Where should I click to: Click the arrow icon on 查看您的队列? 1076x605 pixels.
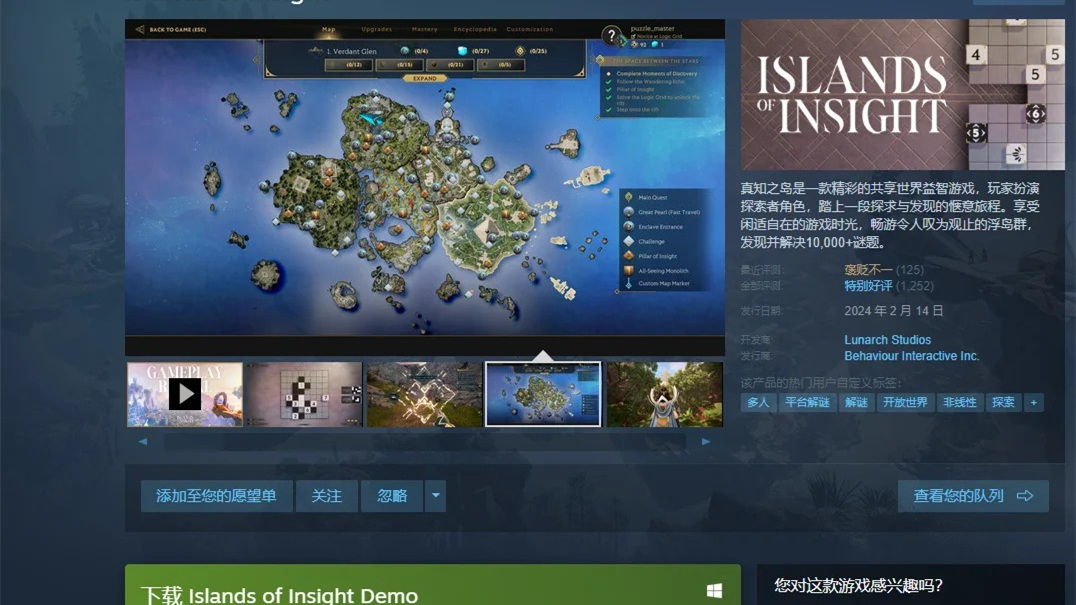(x=1025, y=496)
